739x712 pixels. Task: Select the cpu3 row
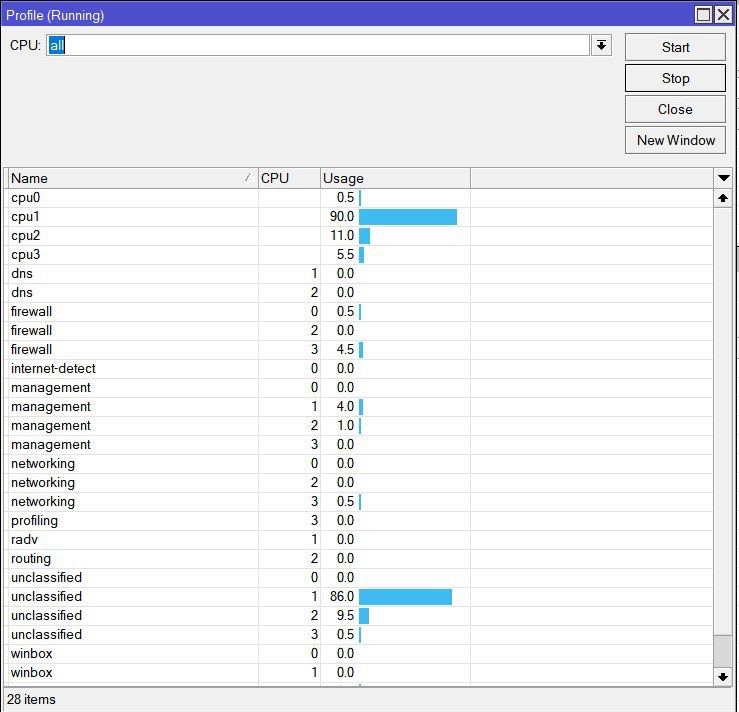pos(361,255)
